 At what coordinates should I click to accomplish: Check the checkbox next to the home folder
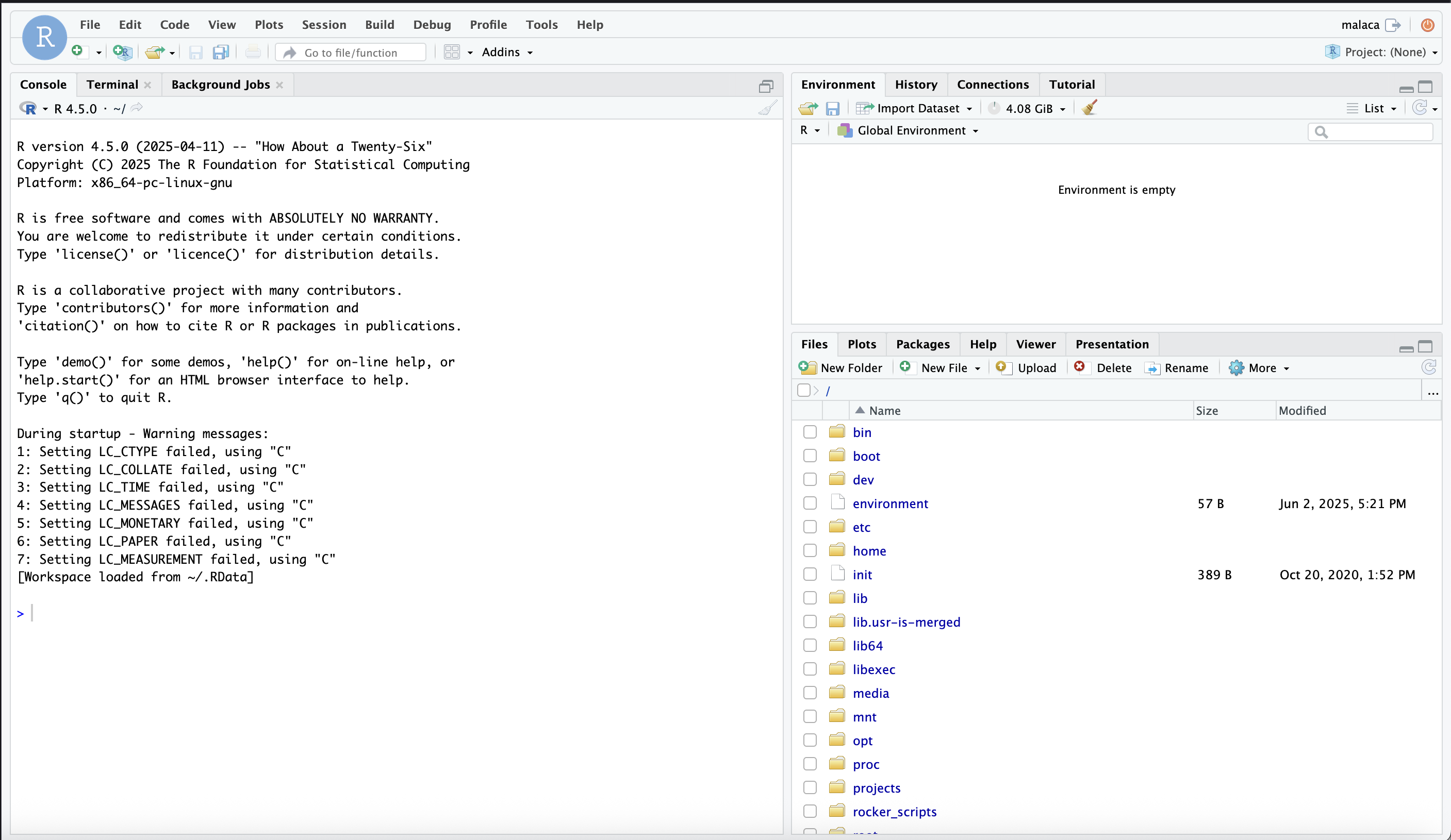[809, 550]
